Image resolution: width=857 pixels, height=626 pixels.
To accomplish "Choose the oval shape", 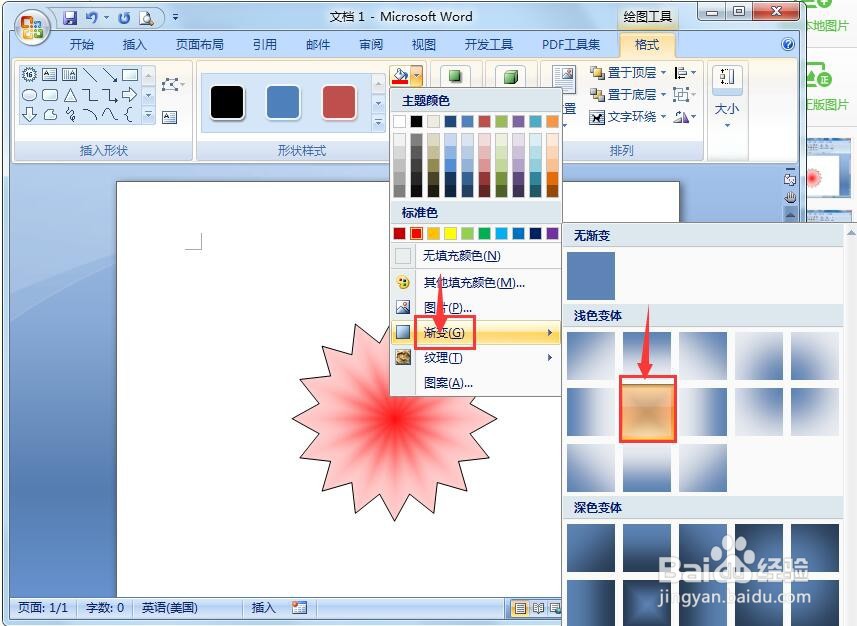I will tap(30, 95).
